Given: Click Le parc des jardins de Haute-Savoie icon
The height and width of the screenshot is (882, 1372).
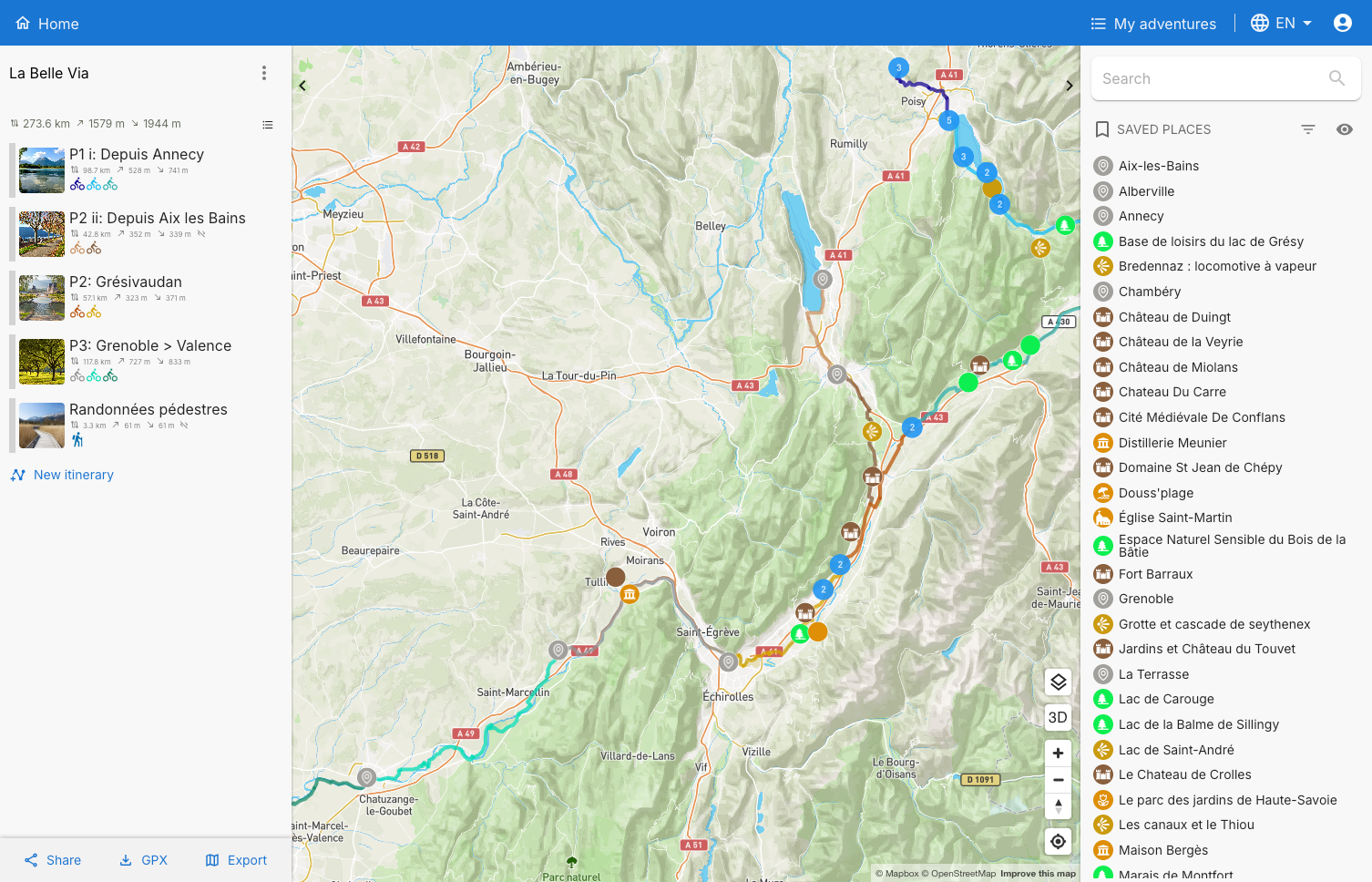Looking at the screenshot, I should pos(1103,800).
